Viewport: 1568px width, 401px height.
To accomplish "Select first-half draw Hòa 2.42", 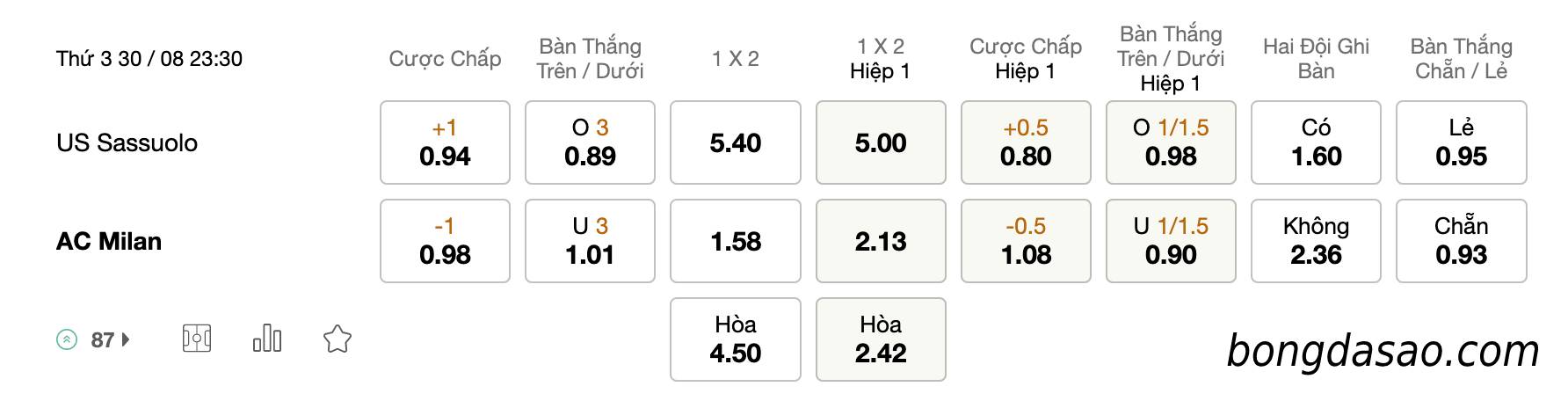I will (881, 339).
